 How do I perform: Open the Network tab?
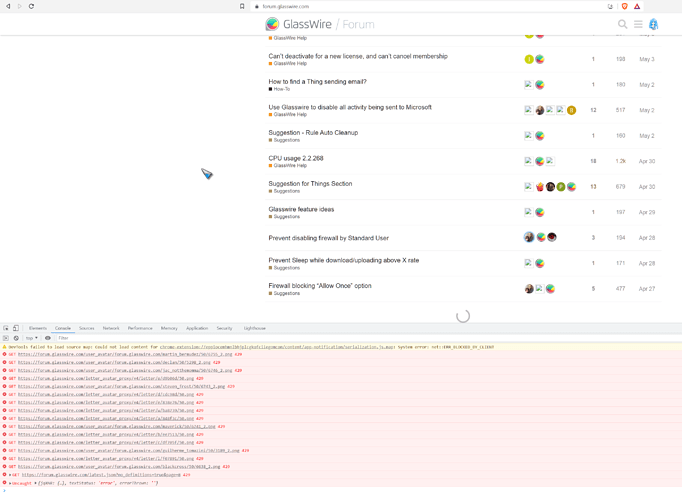click(x=111, y=328)
